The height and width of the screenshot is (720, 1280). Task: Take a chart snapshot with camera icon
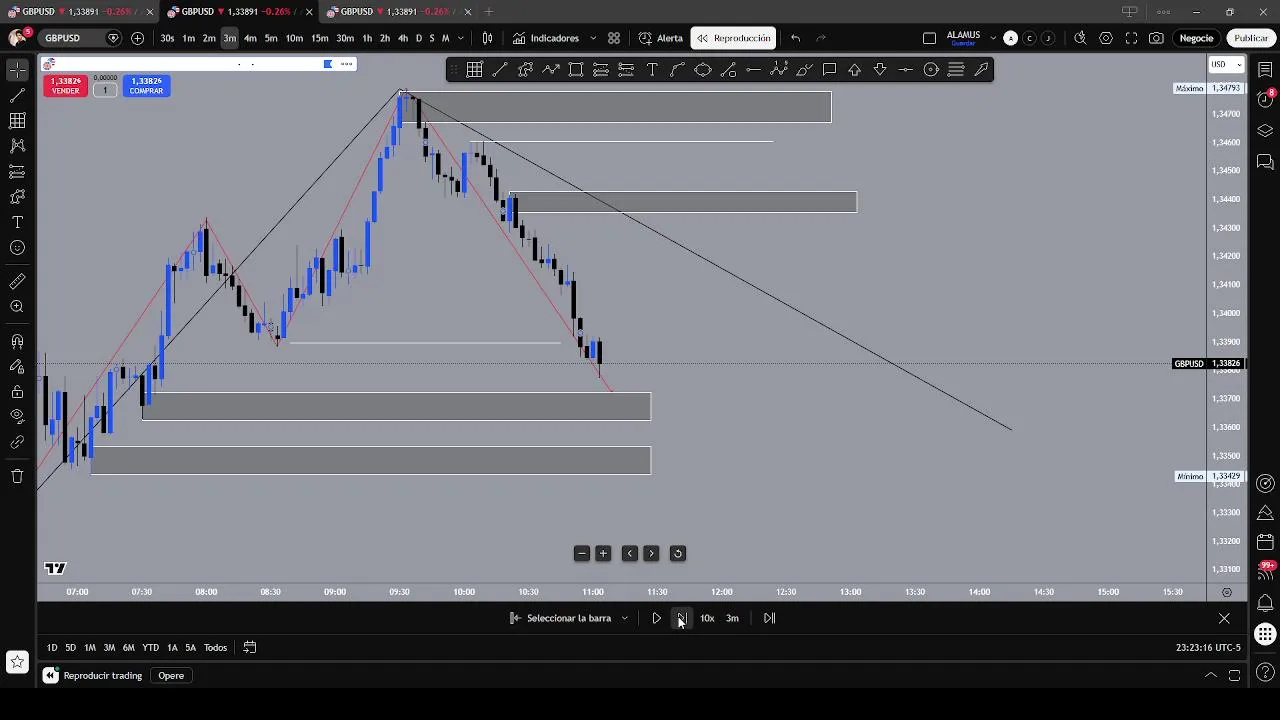(x=1156, y=38)
